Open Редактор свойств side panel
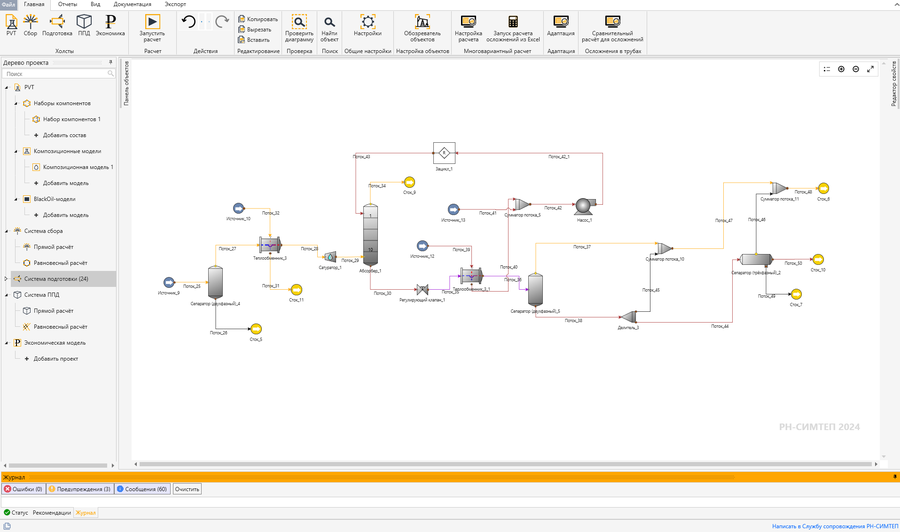The width and height of the screenshot is (900, 532). tap(893, 84)
